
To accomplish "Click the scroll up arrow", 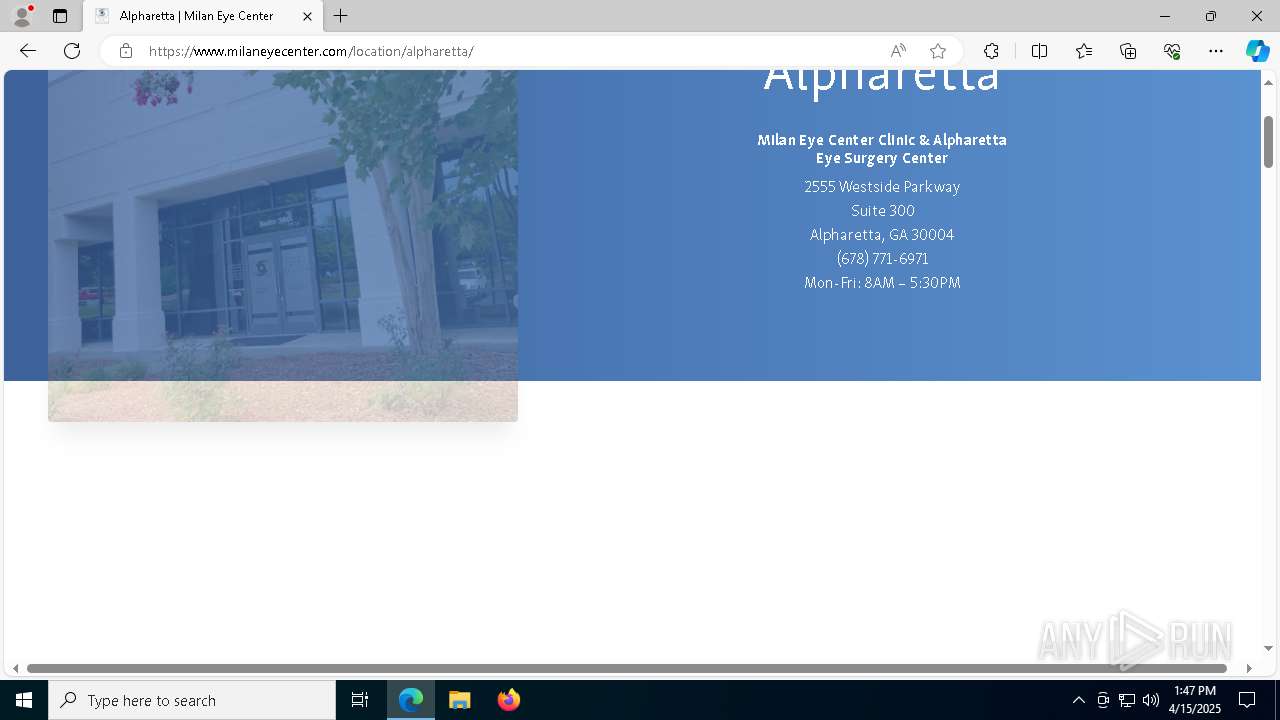I will tap(1268, 82).
